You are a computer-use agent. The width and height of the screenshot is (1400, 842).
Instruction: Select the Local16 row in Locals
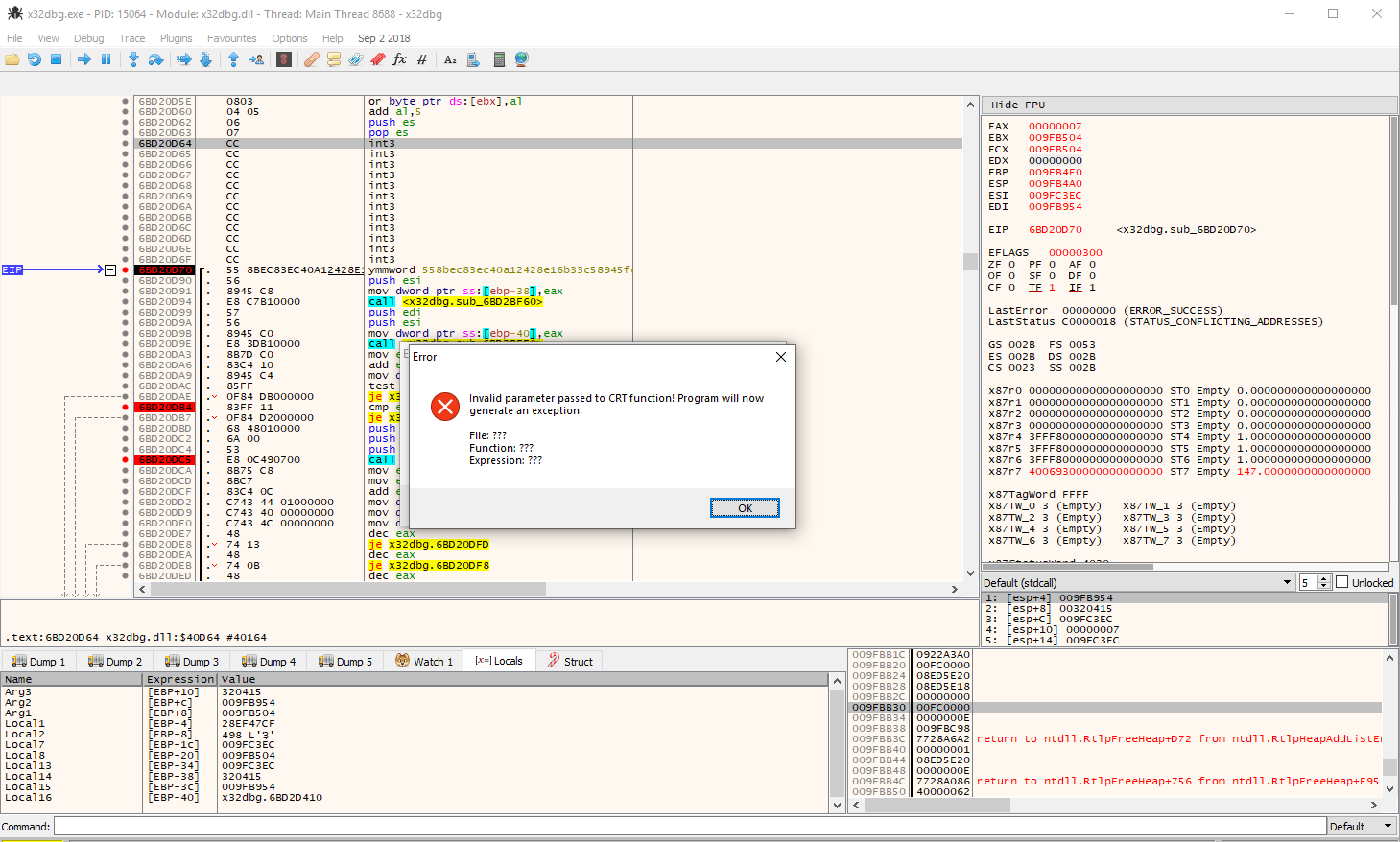point(415,797)
